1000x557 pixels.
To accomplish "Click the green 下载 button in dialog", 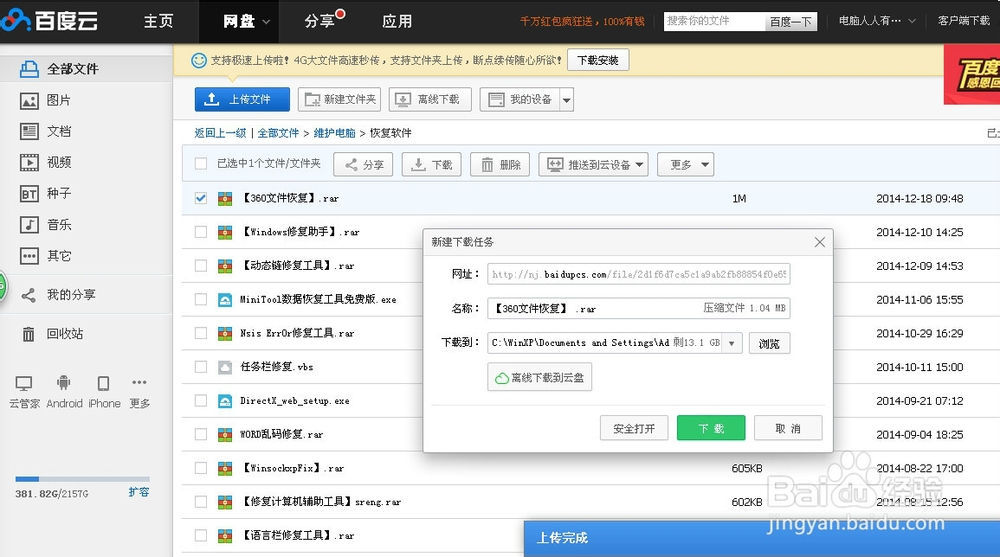I will coord(711,428).
